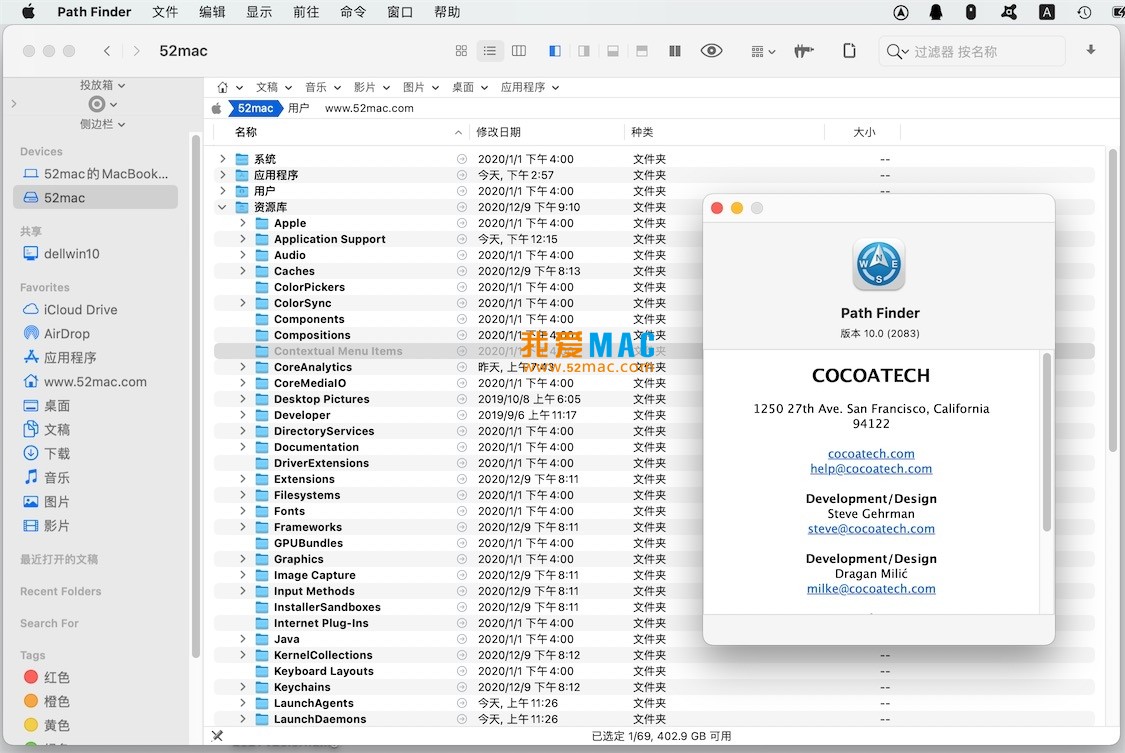
Task: Switch to icon grid view
Action: click(461, 51)
